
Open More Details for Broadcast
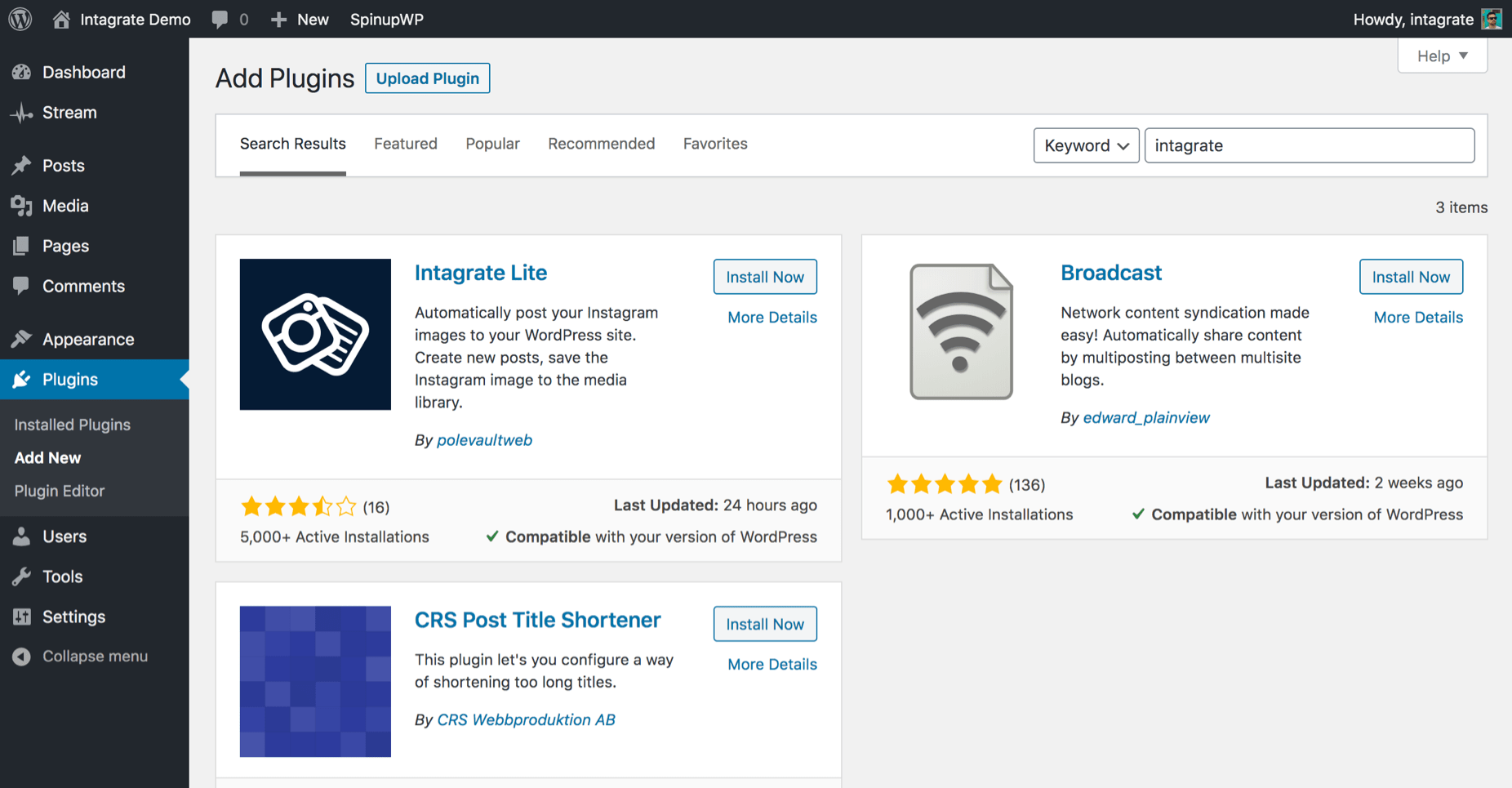pyautogui.click(x=1417, y=318)
